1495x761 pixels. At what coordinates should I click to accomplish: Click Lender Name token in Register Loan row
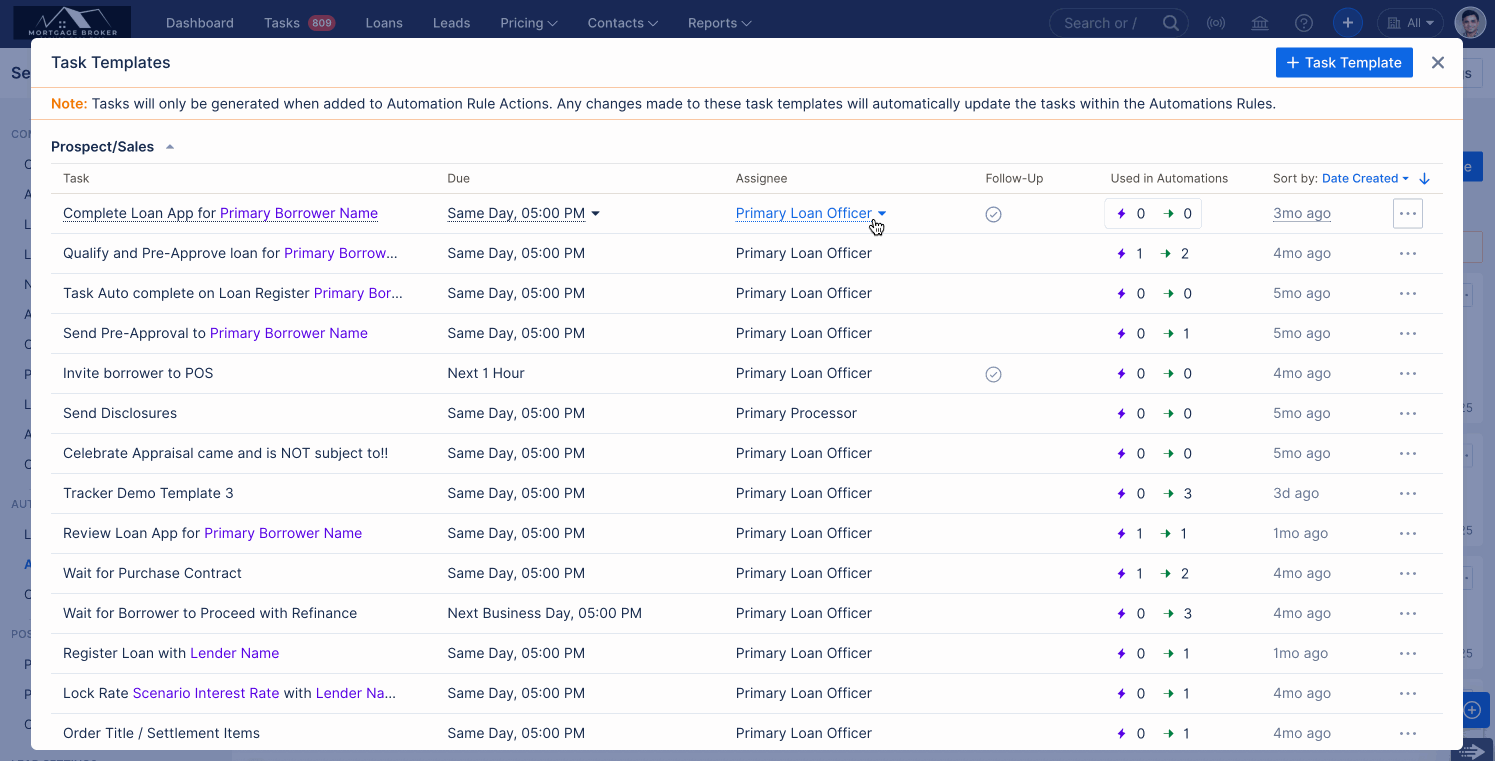(x=235, y=653)
